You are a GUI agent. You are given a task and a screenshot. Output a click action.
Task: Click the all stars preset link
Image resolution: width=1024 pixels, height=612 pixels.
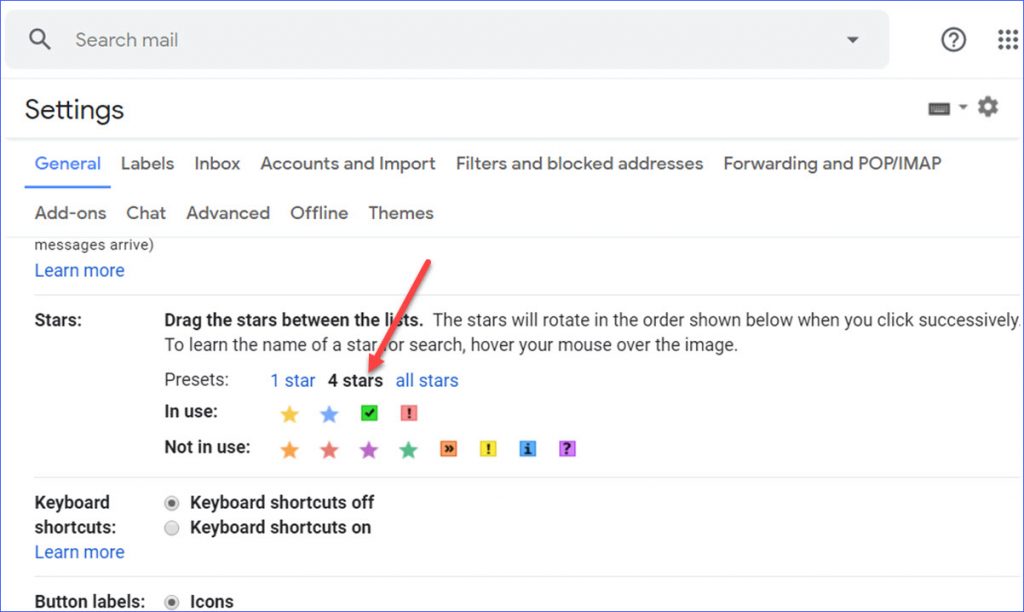pos(427,380)
